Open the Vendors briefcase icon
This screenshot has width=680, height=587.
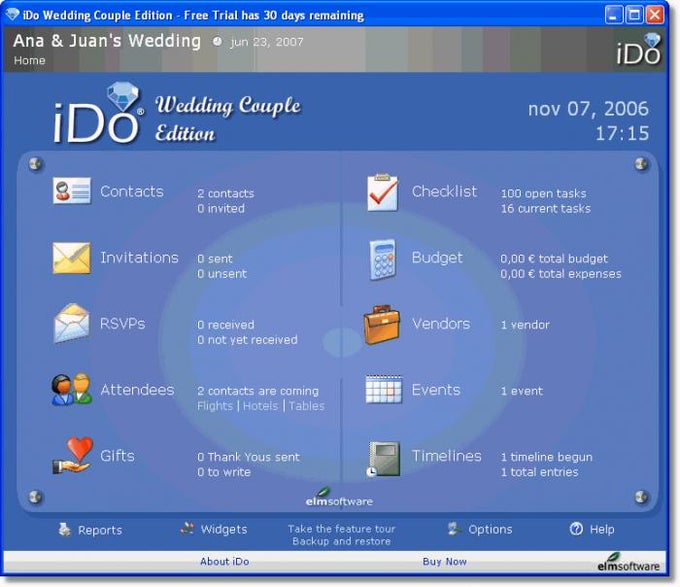[382, 325]
